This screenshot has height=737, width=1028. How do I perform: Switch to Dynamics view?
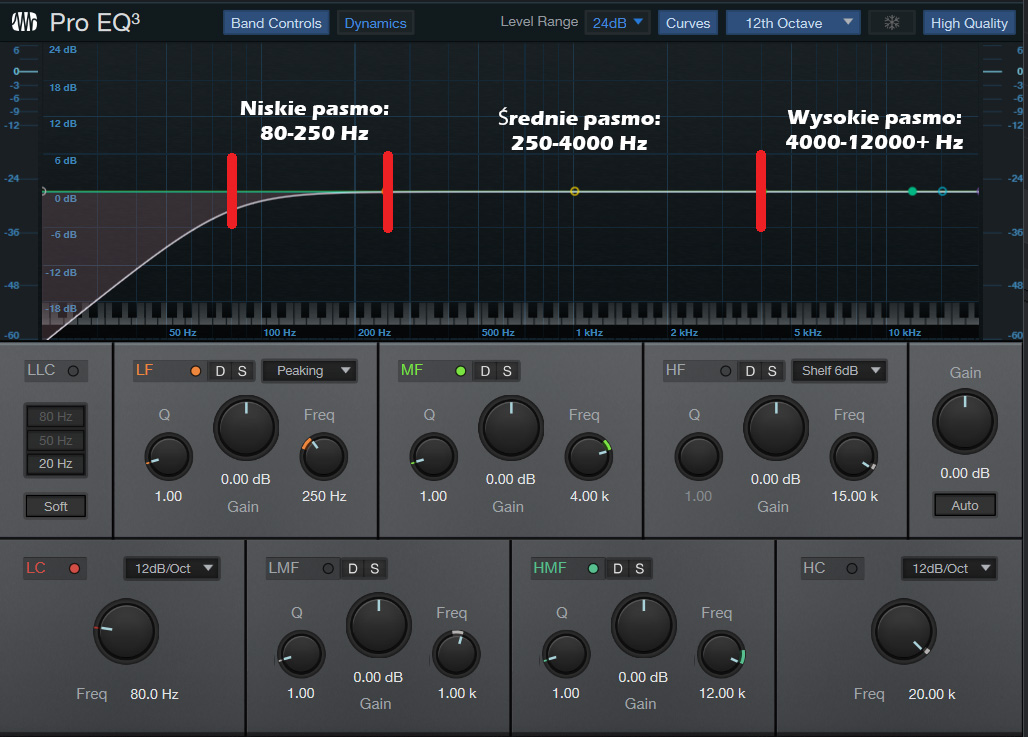(375, 23)
